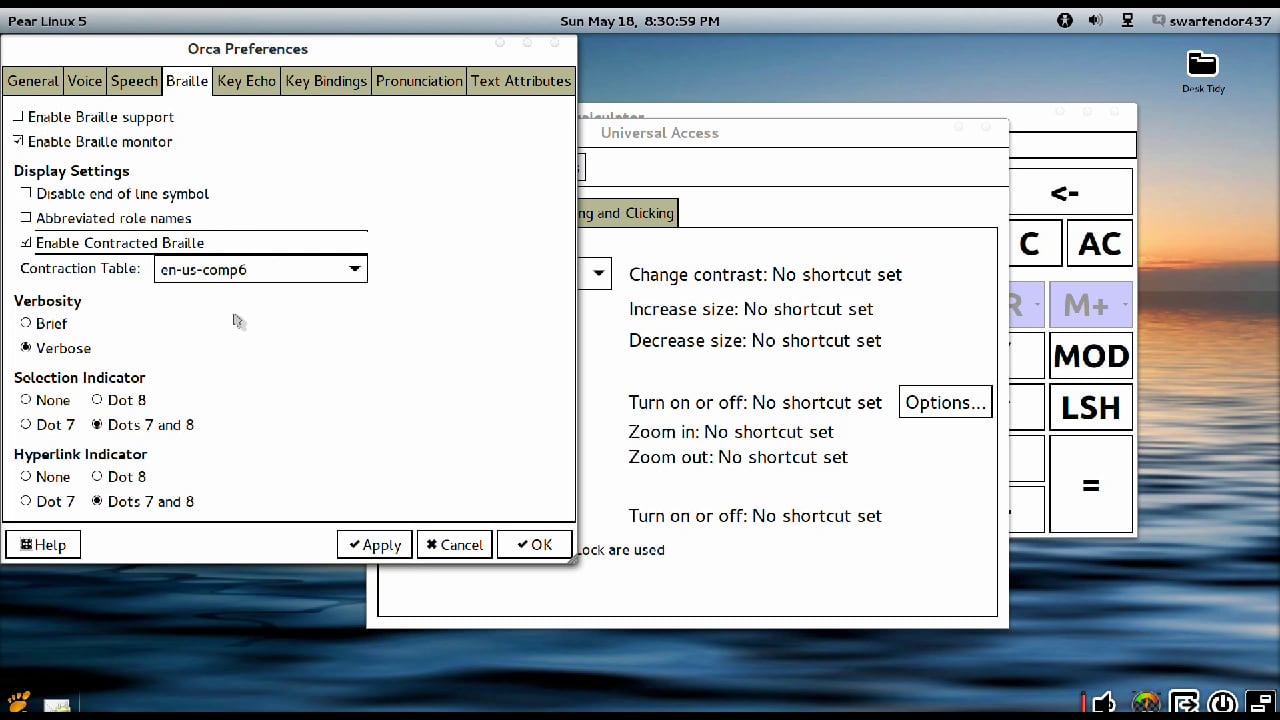Switch to the Key Bindings tab
The width and height of the screenshot is (1280, 720).
pos(325,81)
